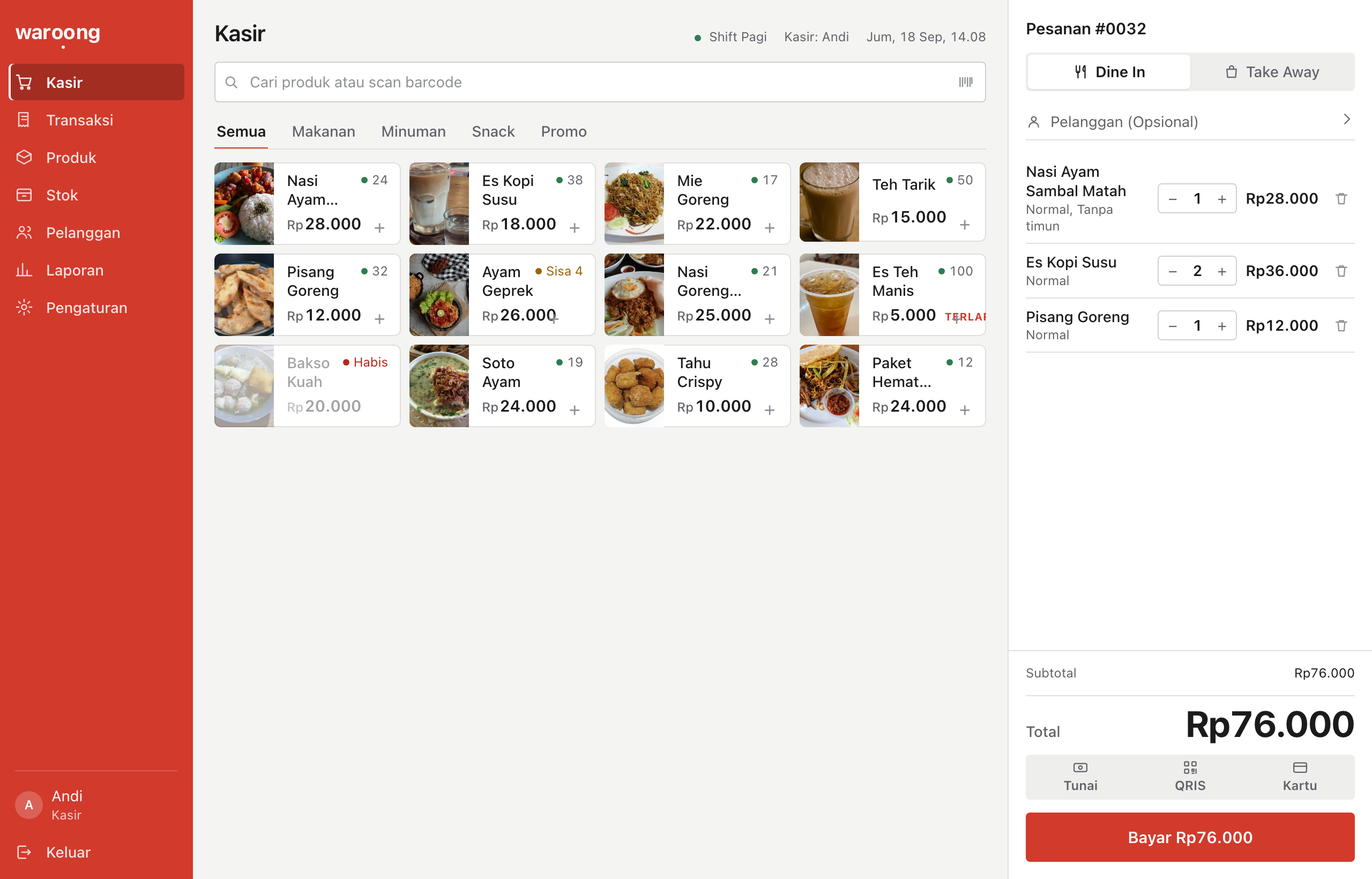The width and height of the screenshot is (1372, 879).
Task: Add Mie Goreng using its plus icon
Action: (770, 228)
